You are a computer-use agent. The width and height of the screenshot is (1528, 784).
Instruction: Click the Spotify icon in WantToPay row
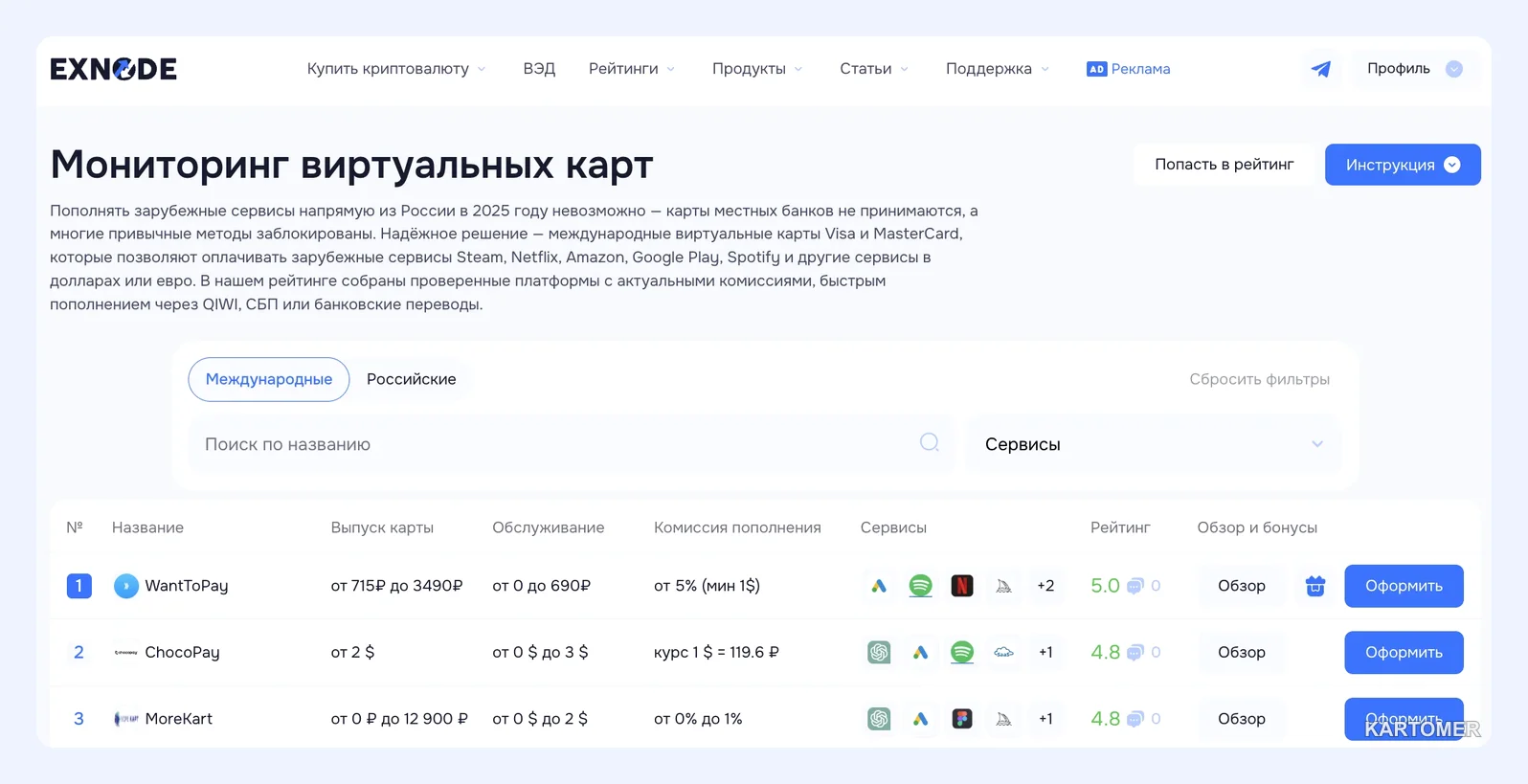tap(920, 586)
